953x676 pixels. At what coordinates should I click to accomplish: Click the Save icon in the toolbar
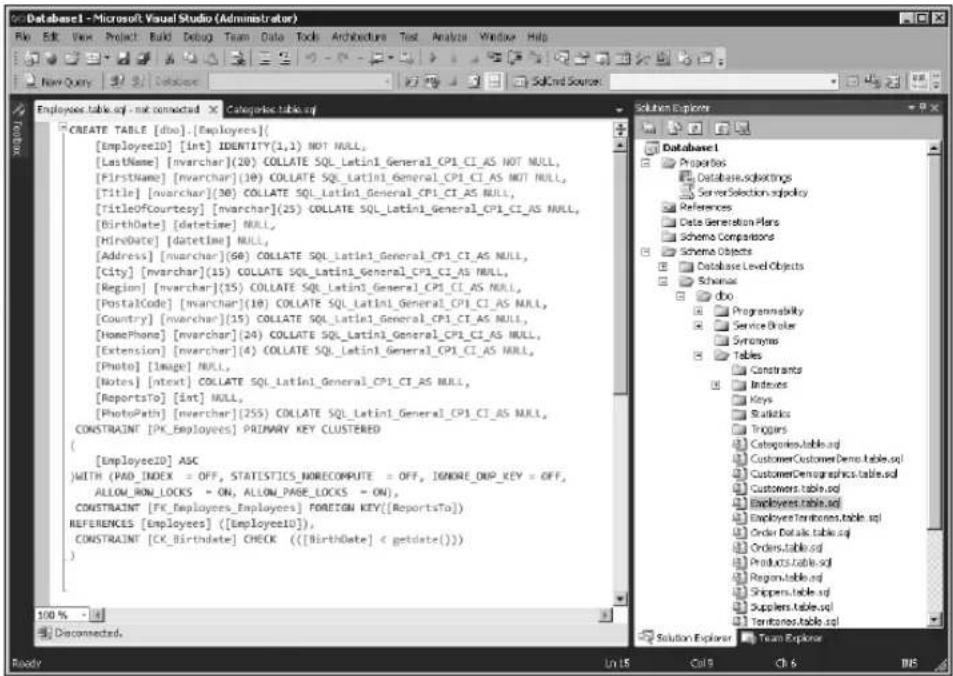click(x=123, y=58)
